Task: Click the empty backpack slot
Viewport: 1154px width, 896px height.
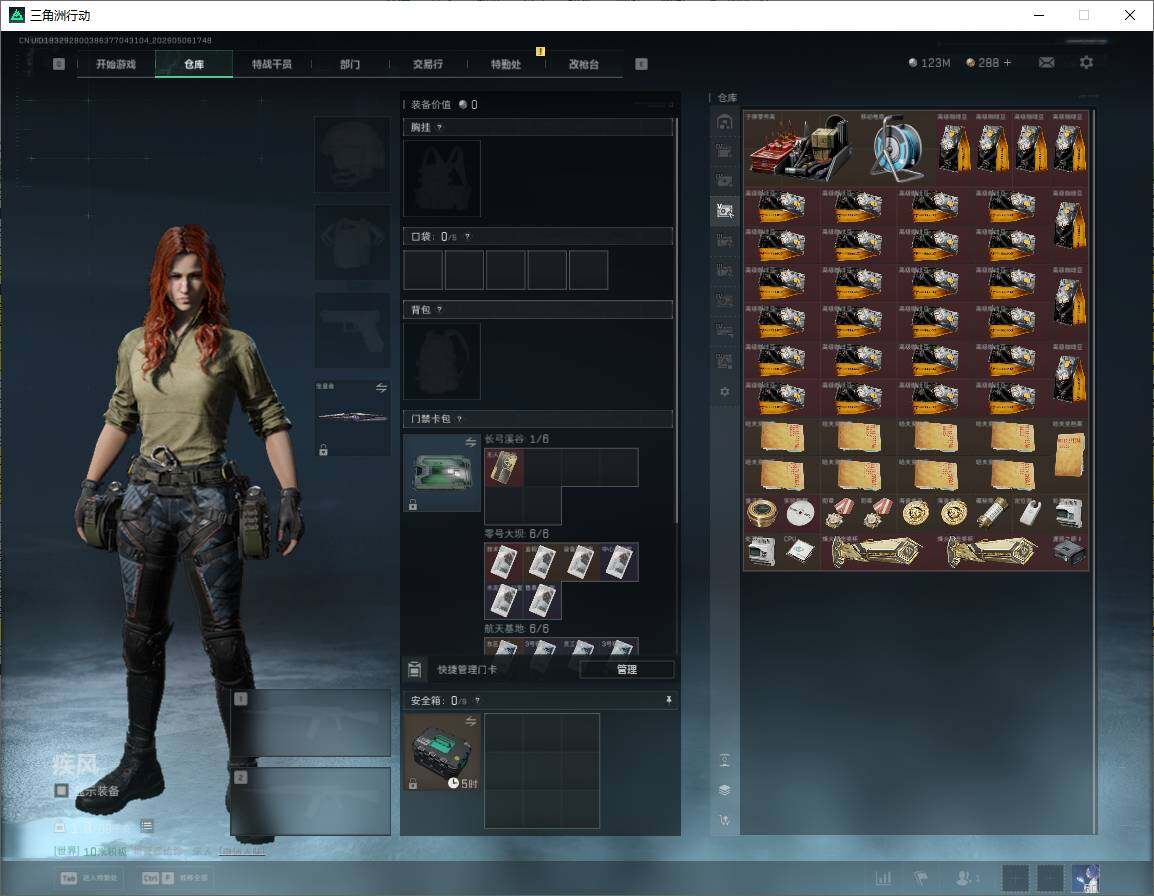Action: (442, 361)
